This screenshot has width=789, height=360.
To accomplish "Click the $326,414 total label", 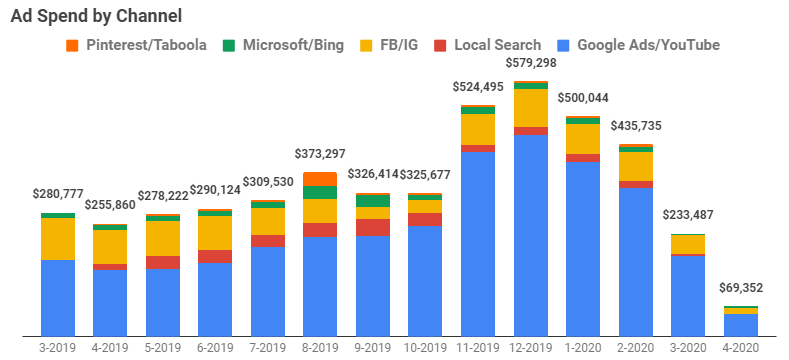I will coord(373,175).
